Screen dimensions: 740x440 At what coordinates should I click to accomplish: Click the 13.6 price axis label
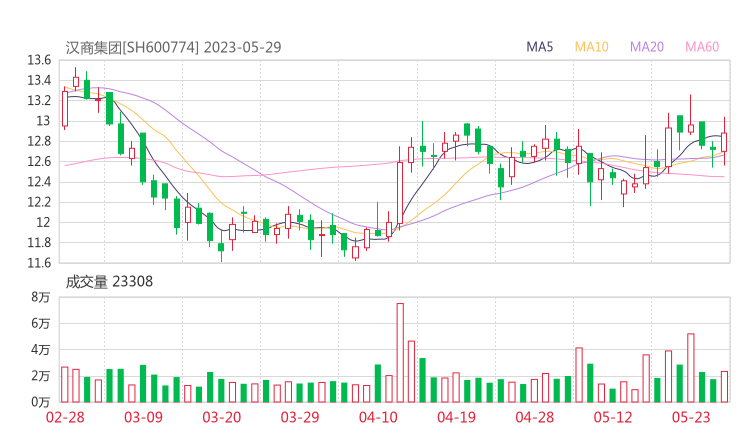click(39, 60)
